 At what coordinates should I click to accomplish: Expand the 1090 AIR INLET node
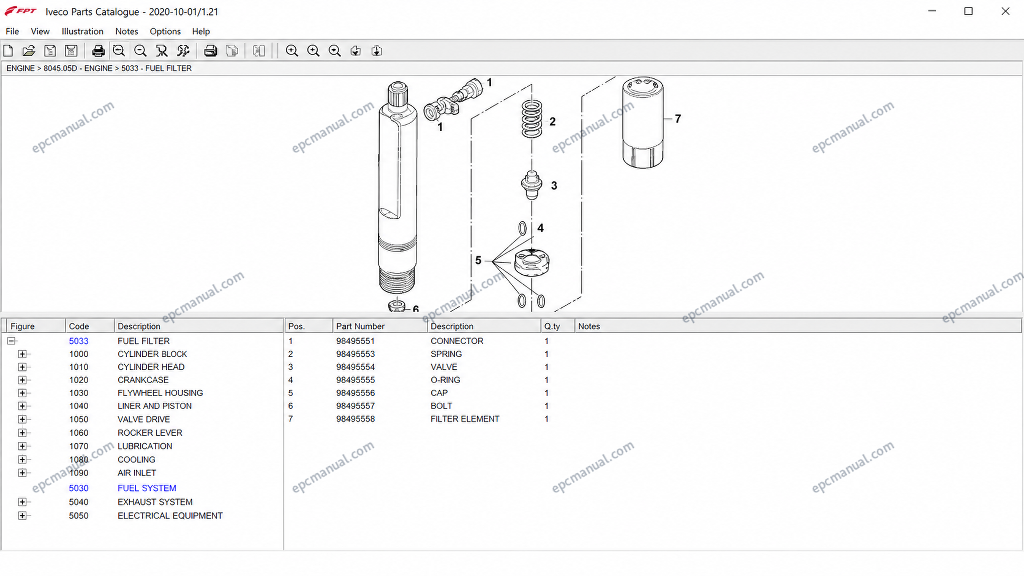click(22, 473)
